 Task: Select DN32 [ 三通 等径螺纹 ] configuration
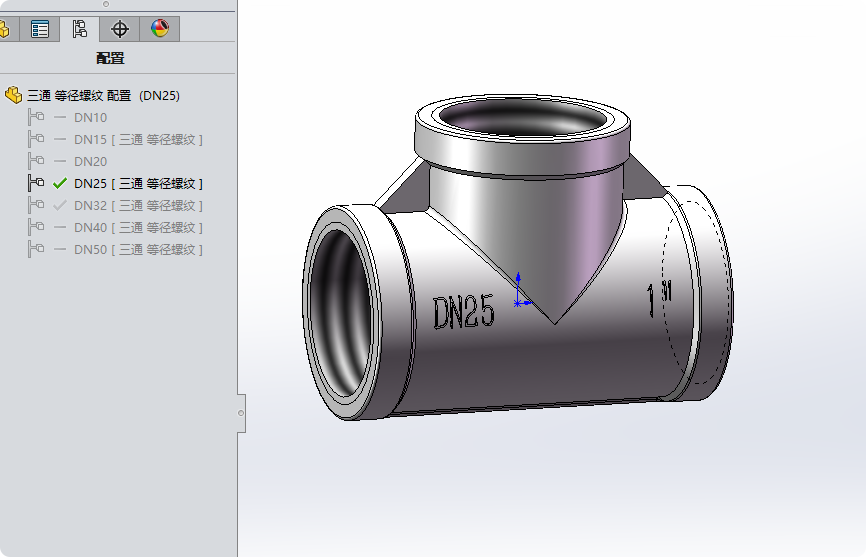[x=138, y=206]
